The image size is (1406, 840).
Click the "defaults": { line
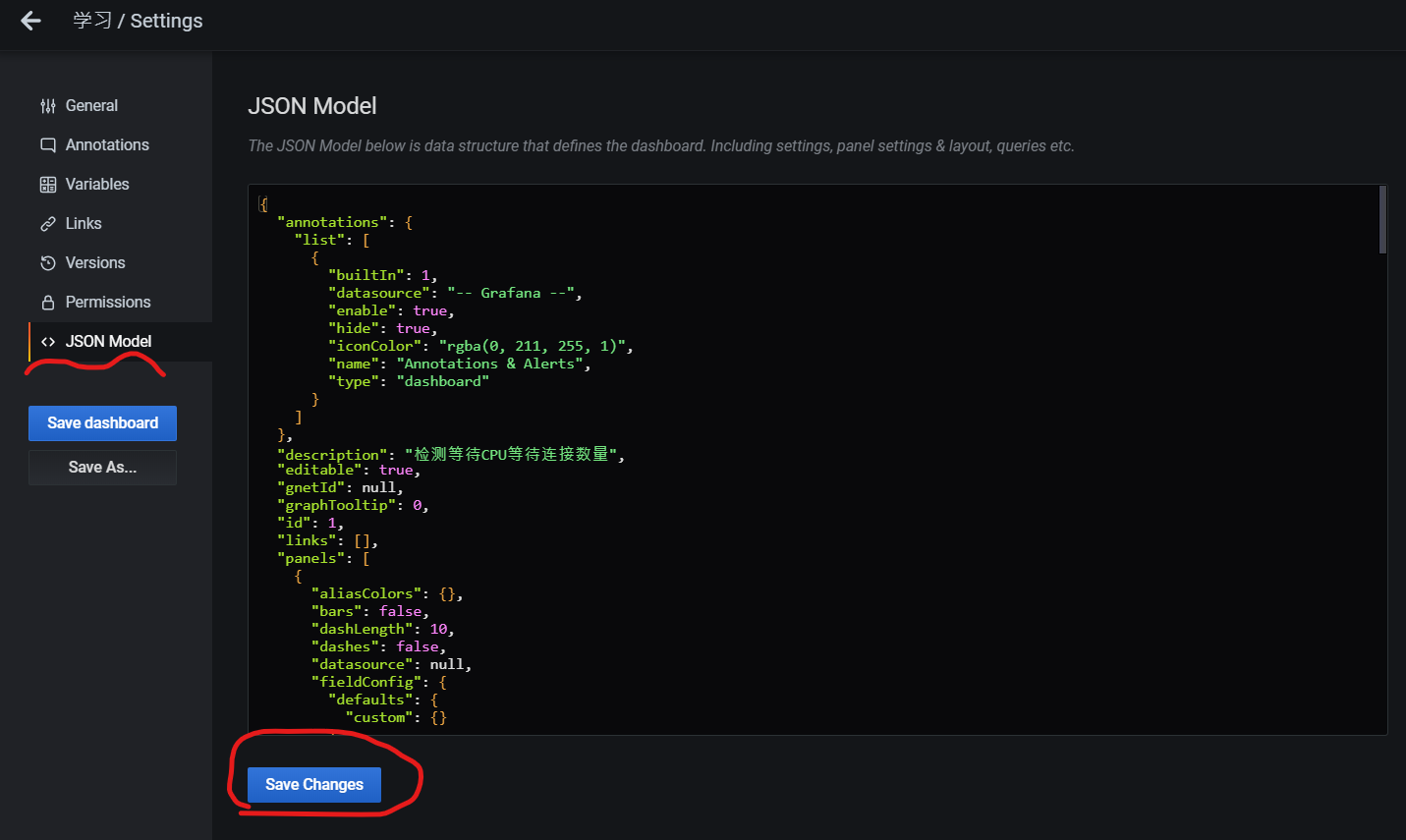point(383,700)
